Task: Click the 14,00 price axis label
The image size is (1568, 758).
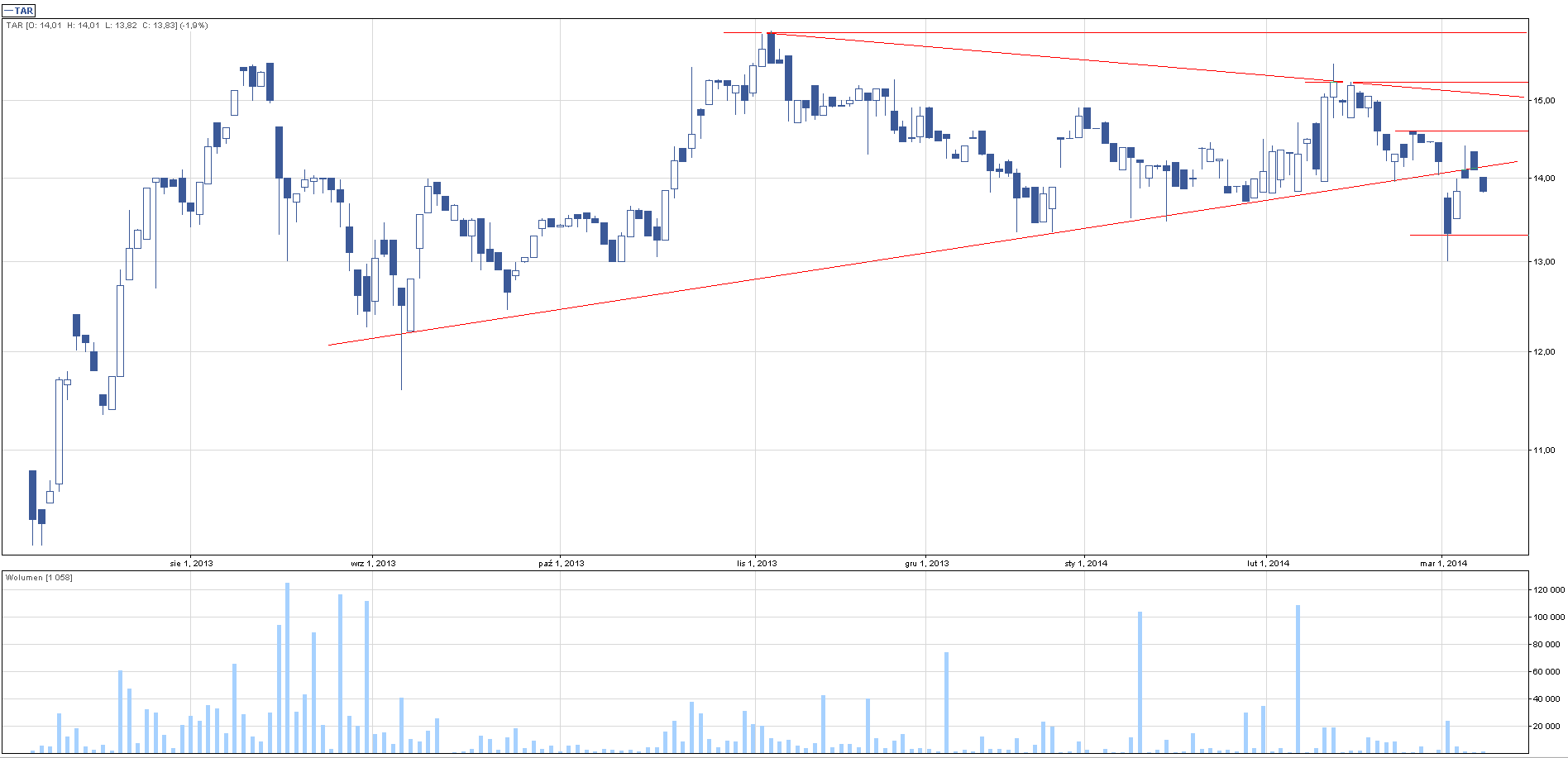Action: tap(1543, 179)
